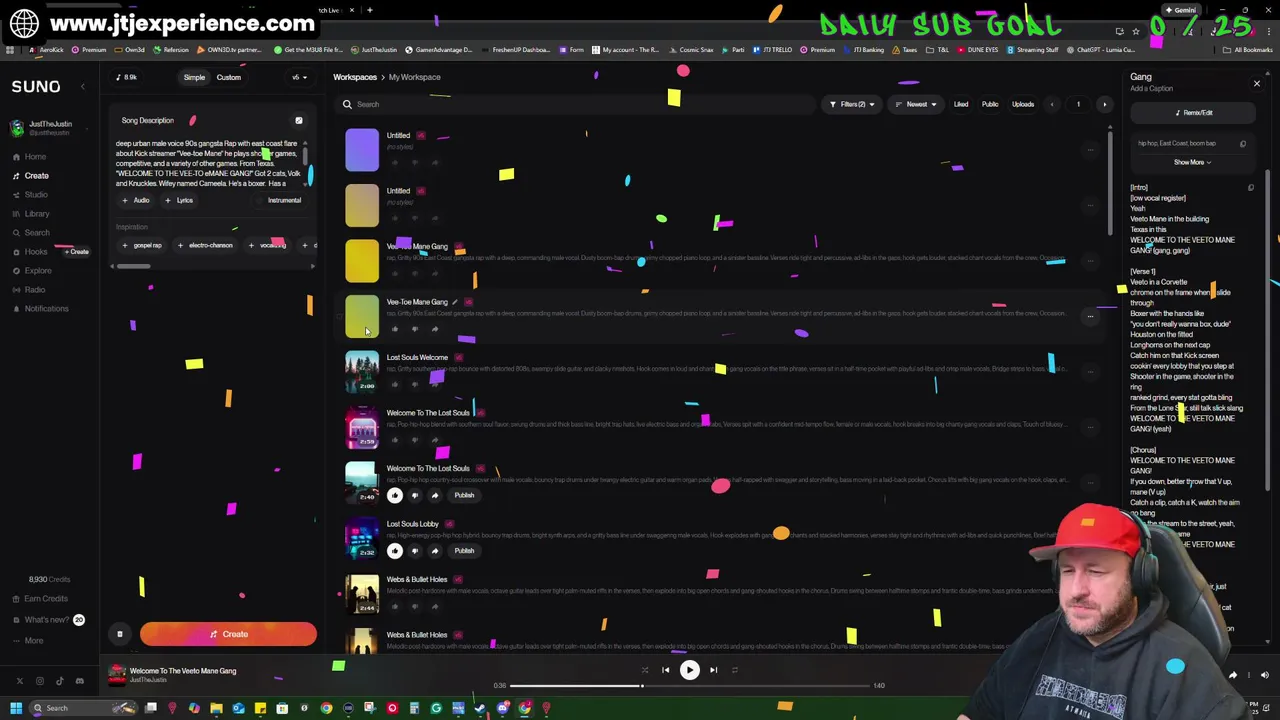The height and width of the screenshot is (720, 1280).
Task: Click the horizontal scrollbar under inspiration tags
Action: [x=133, y=267]
